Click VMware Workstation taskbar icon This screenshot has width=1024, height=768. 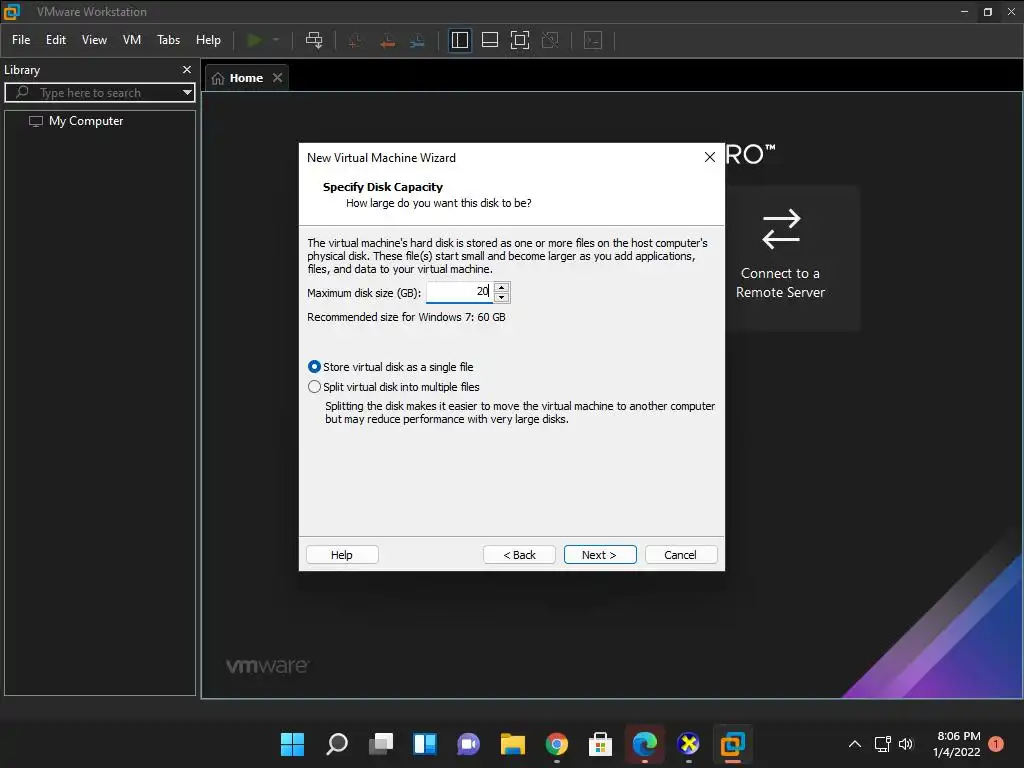[732, 744]
